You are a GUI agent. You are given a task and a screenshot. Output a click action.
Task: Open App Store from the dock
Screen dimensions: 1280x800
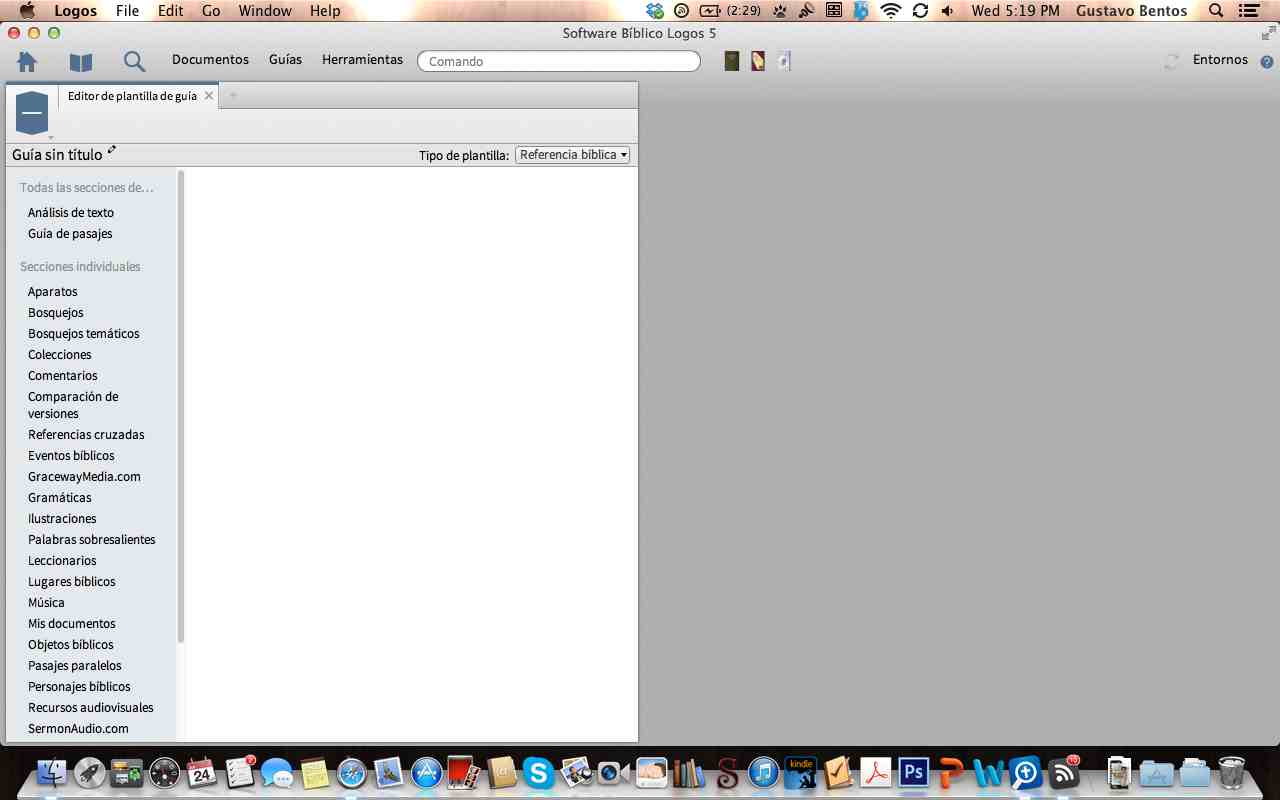point(427,772)
